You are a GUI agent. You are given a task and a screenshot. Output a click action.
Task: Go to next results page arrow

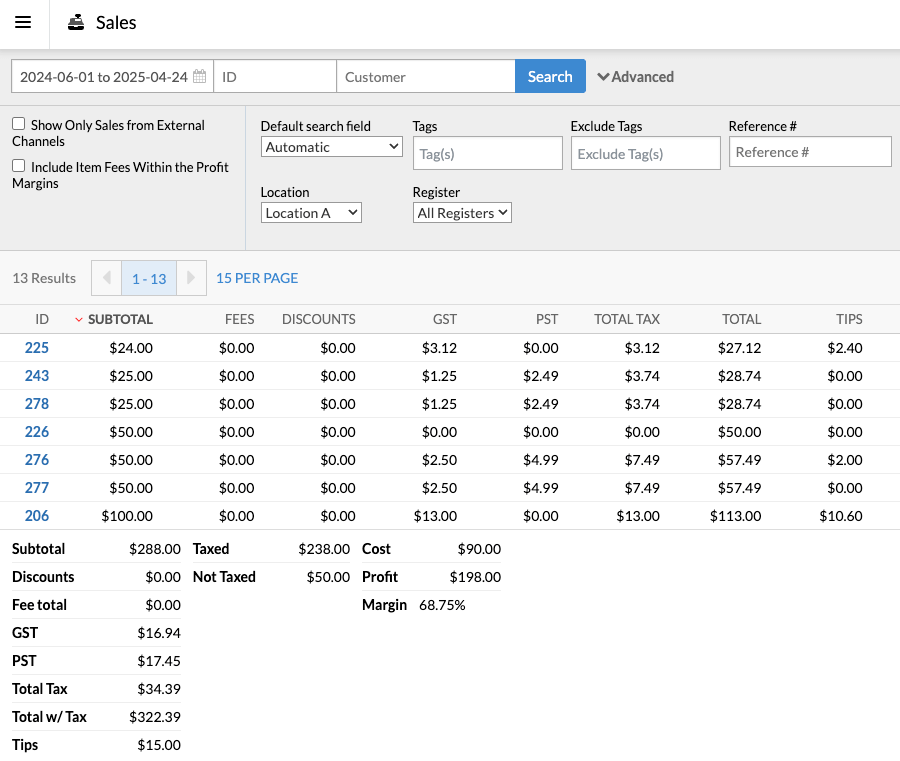coord(191,278)
